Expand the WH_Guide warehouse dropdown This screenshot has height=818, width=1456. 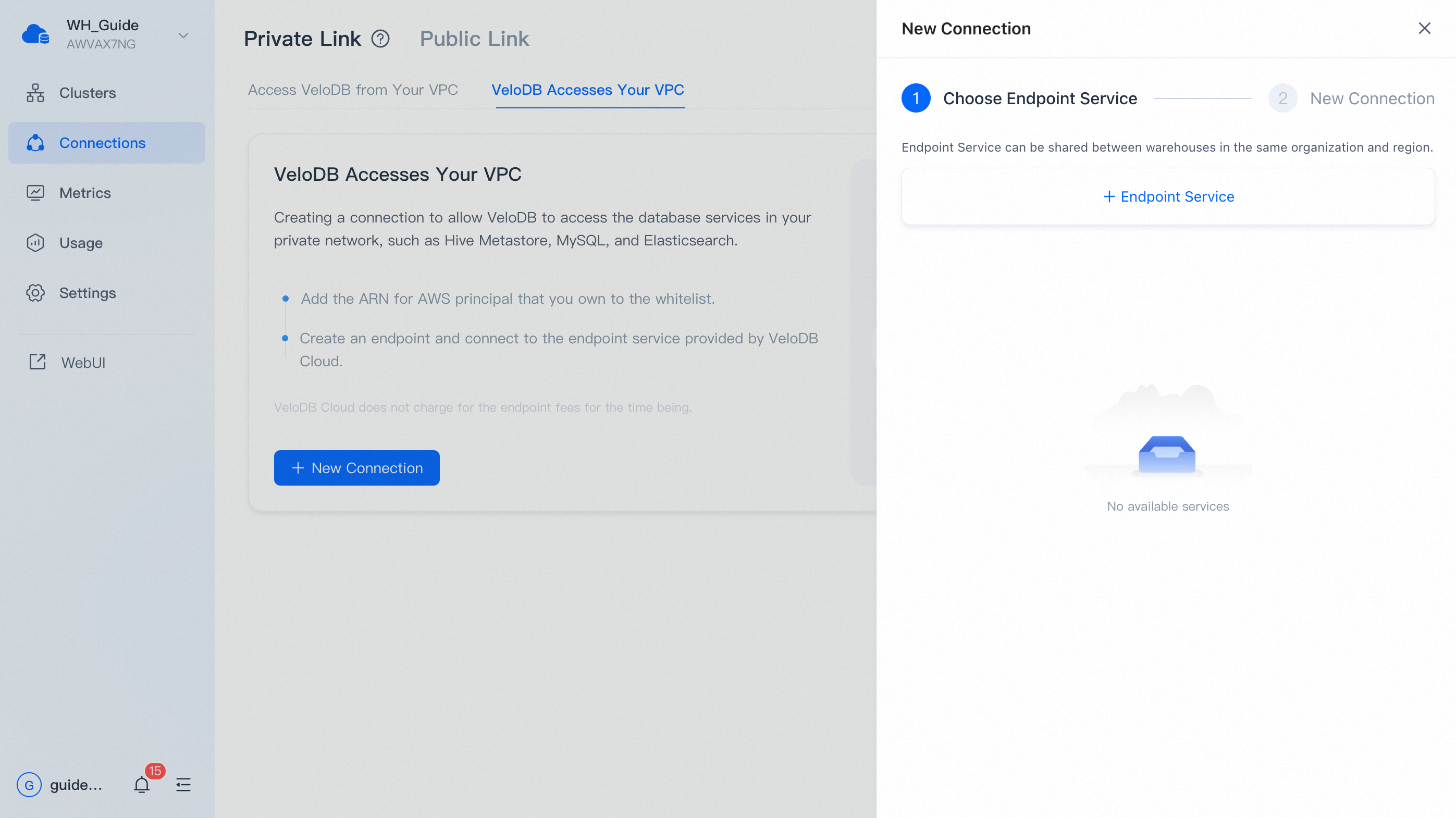click(x=183, y=35)
